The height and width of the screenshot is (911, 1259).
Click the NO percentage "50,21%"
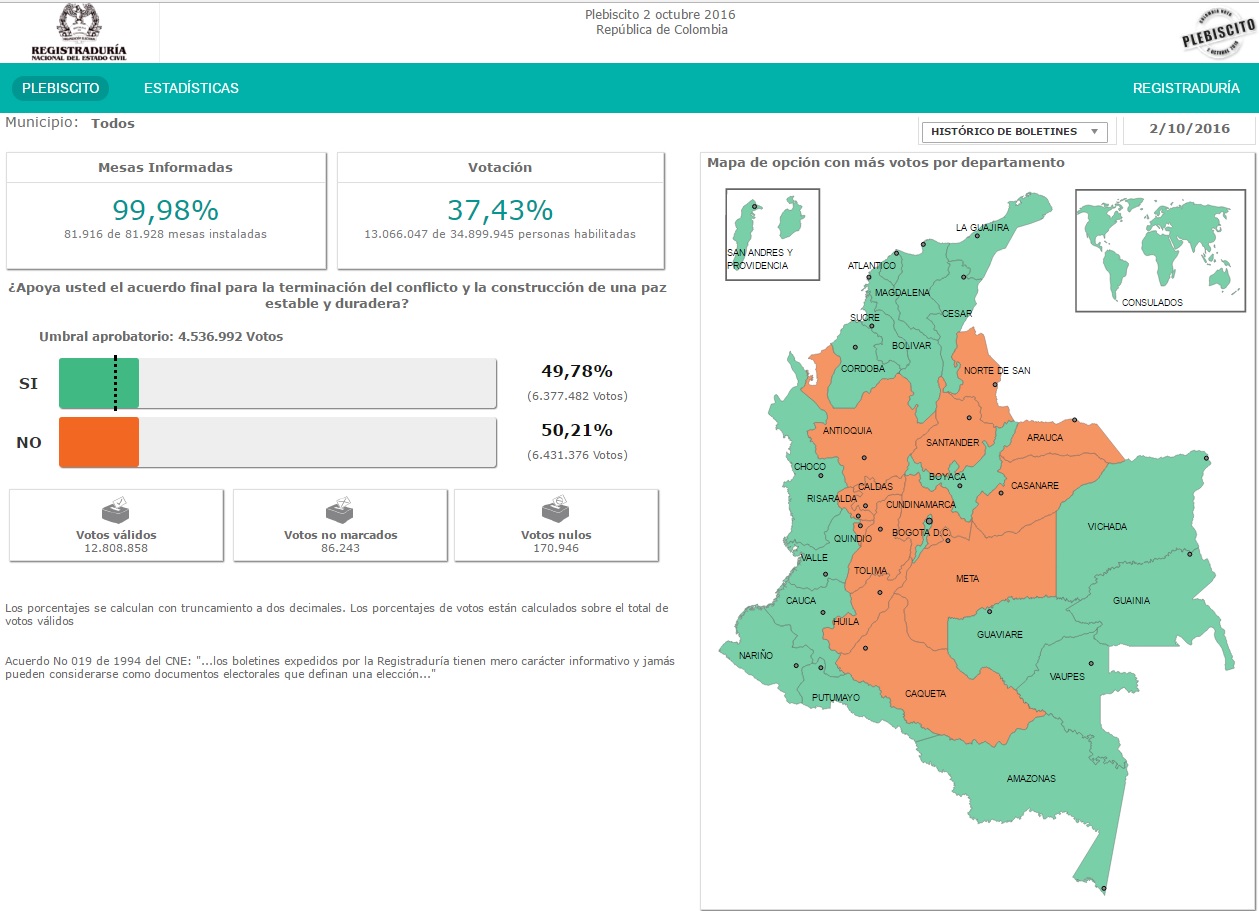[x=577, y=431]
